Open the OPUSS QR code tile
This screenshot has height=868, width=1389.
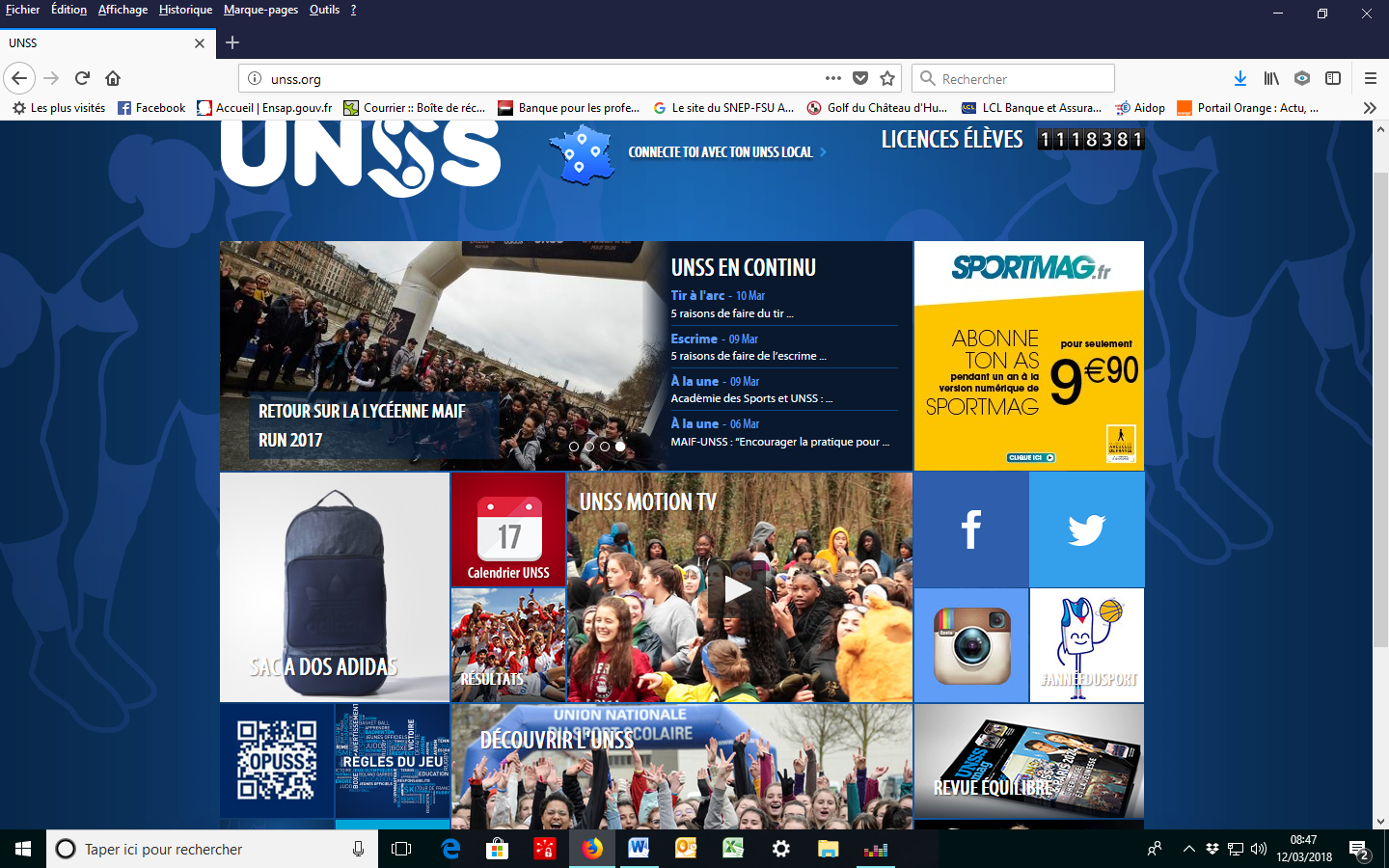point(277,761)
